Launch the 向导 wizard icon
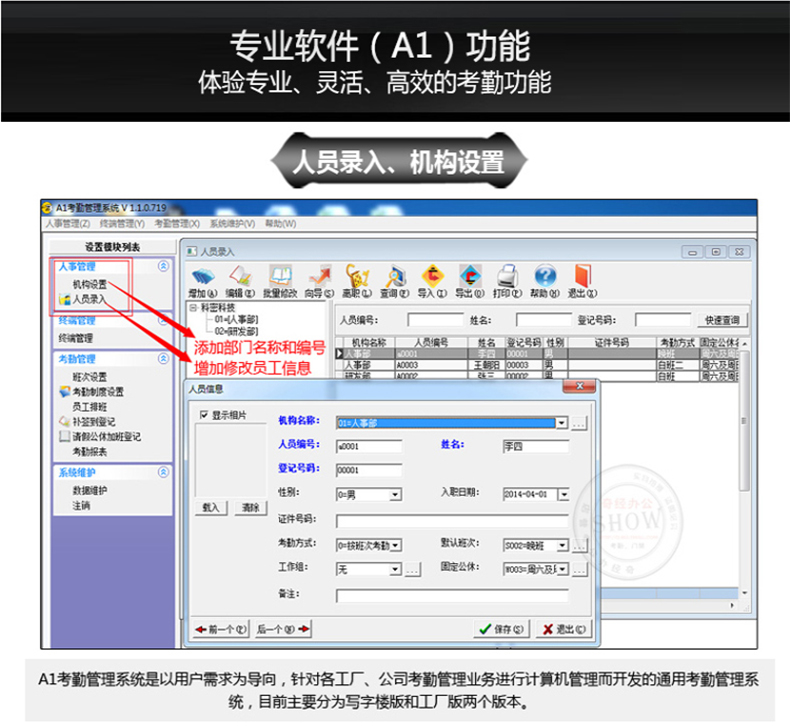Image resolution: width=790 pixels, height=726 pixels. [319, 281]
